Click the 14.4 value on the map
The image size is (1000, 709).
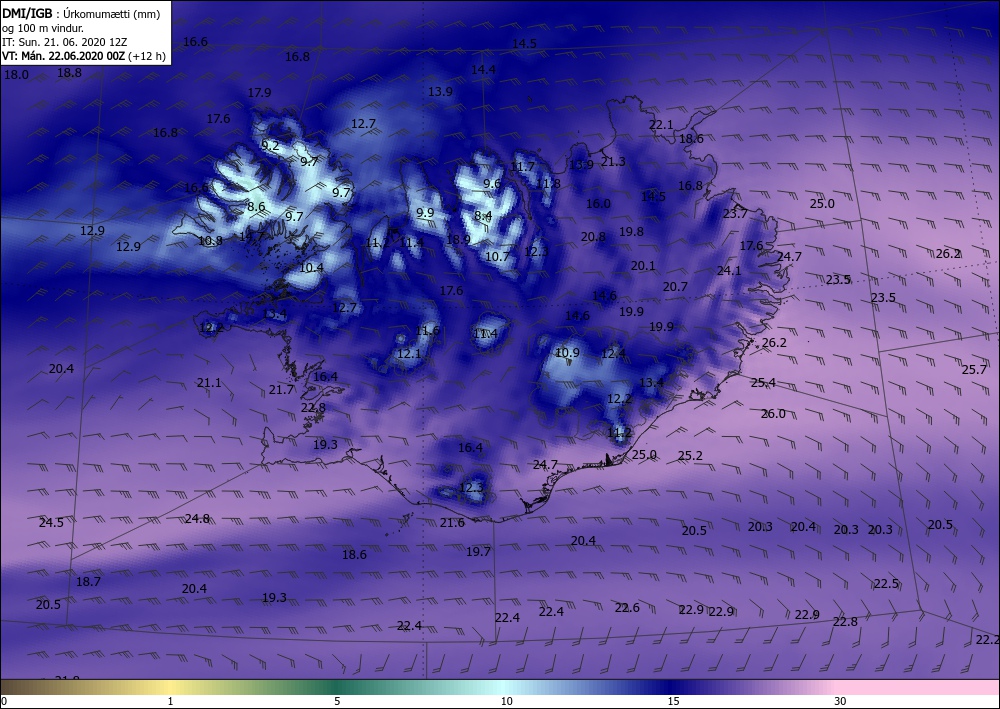pos(483,69)
